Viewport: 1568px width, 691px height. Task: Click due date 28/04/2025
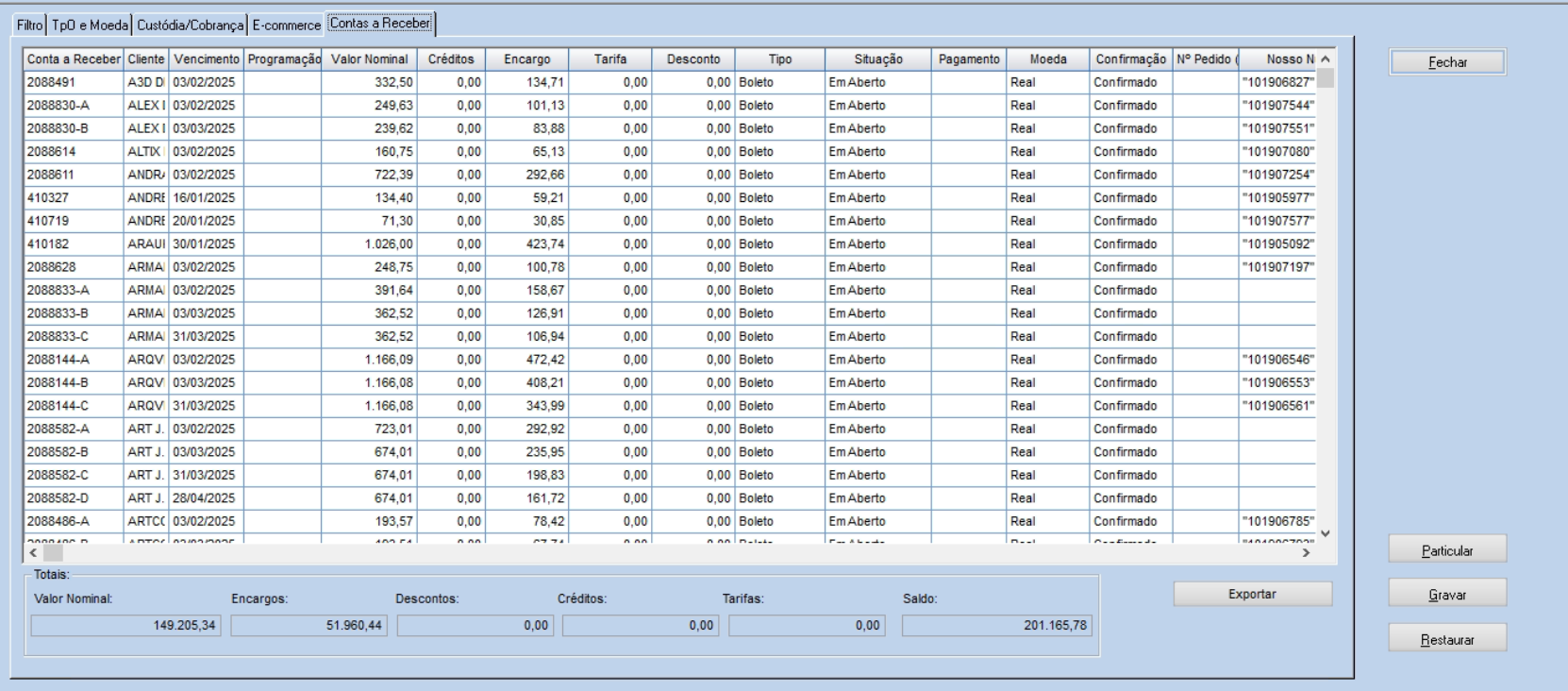[x=204, y=498]
